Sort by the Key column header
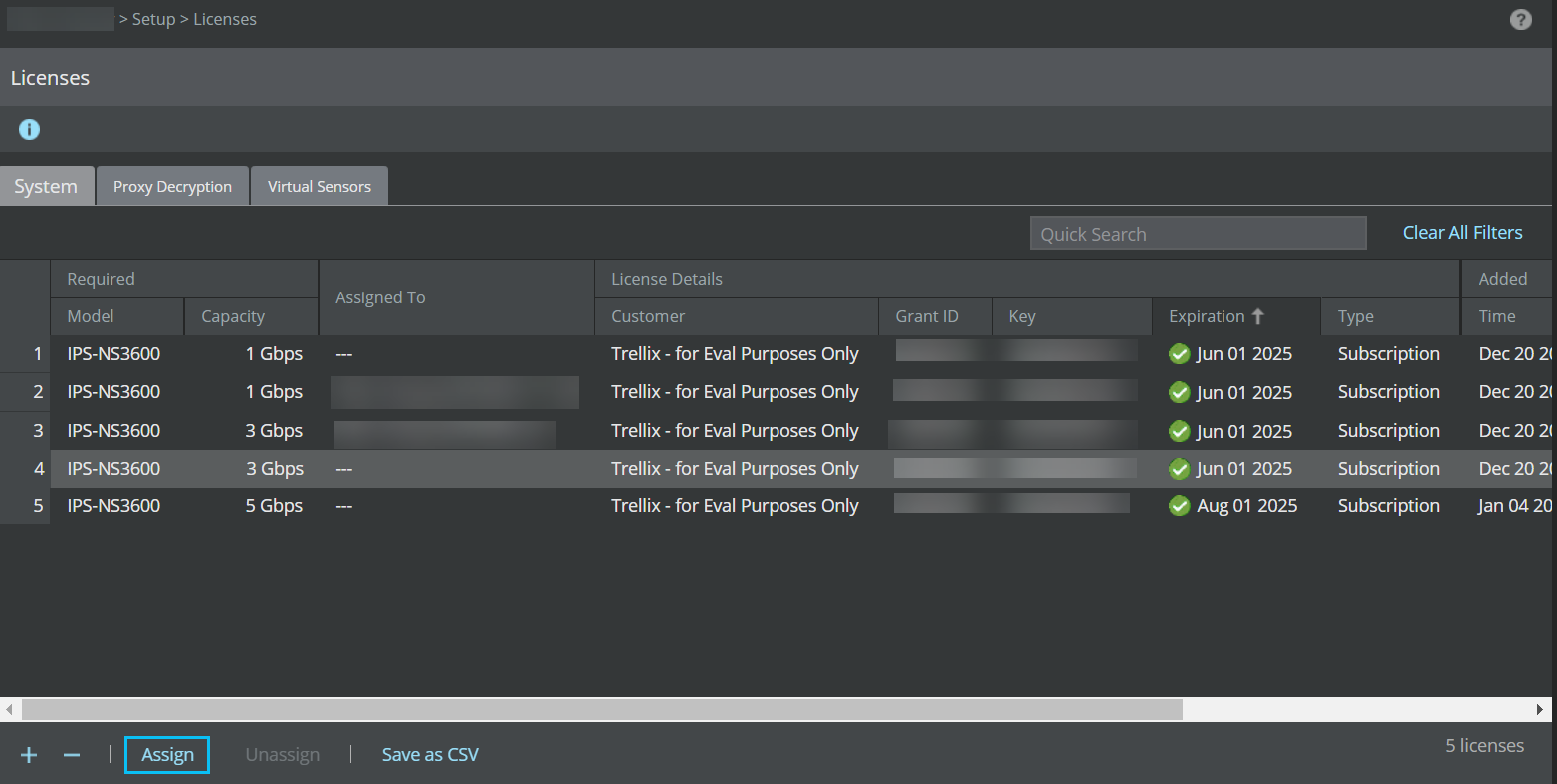This screenshot has height=784, width=1557. point(1072,316)
